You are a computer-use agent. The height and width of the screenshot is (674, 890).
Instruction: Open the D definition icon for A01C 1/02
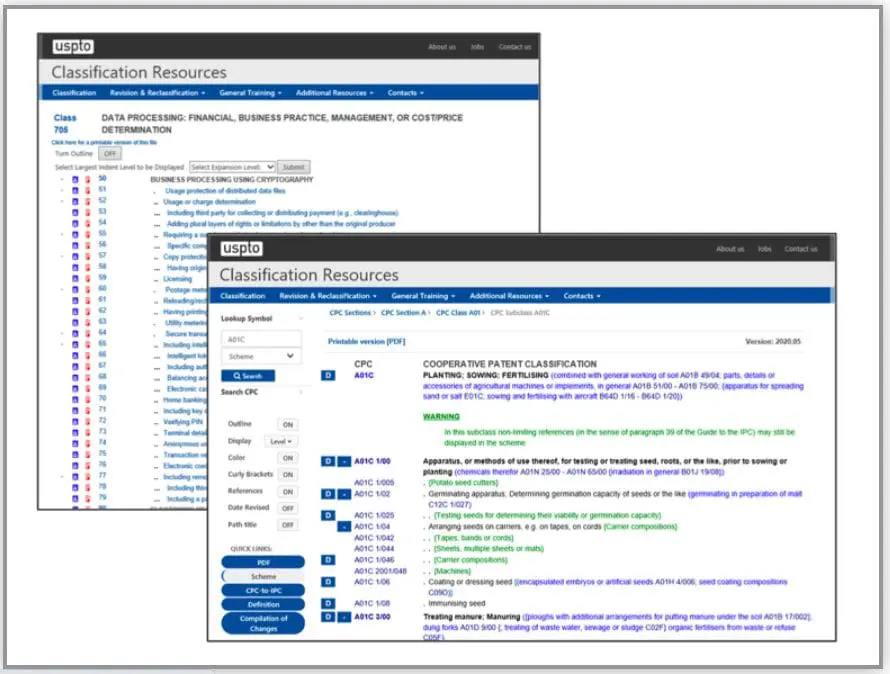[x=328, y=494]
